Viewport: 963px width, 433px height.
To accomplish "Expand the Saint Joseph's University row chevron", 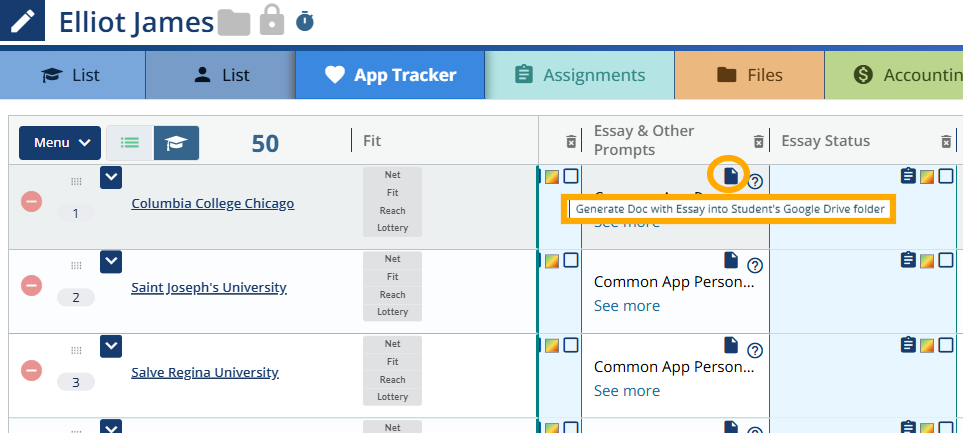I will click(111, 262).
